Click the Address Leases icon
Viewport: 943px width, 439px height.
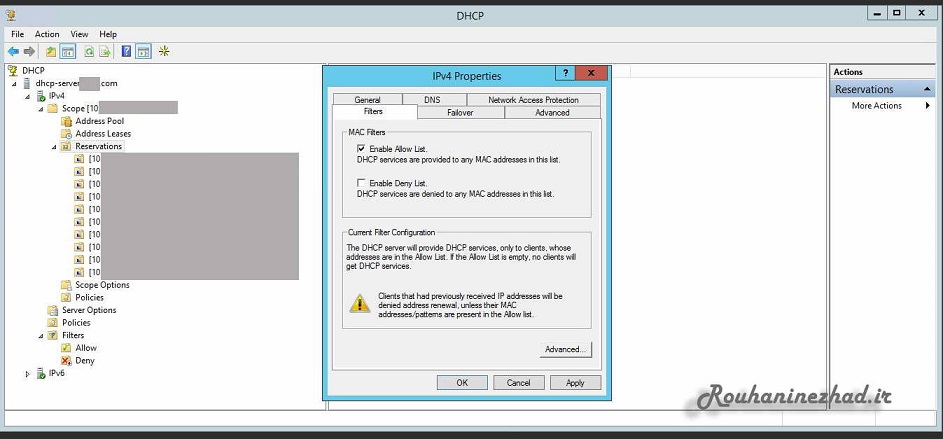(x=67, y=134)
